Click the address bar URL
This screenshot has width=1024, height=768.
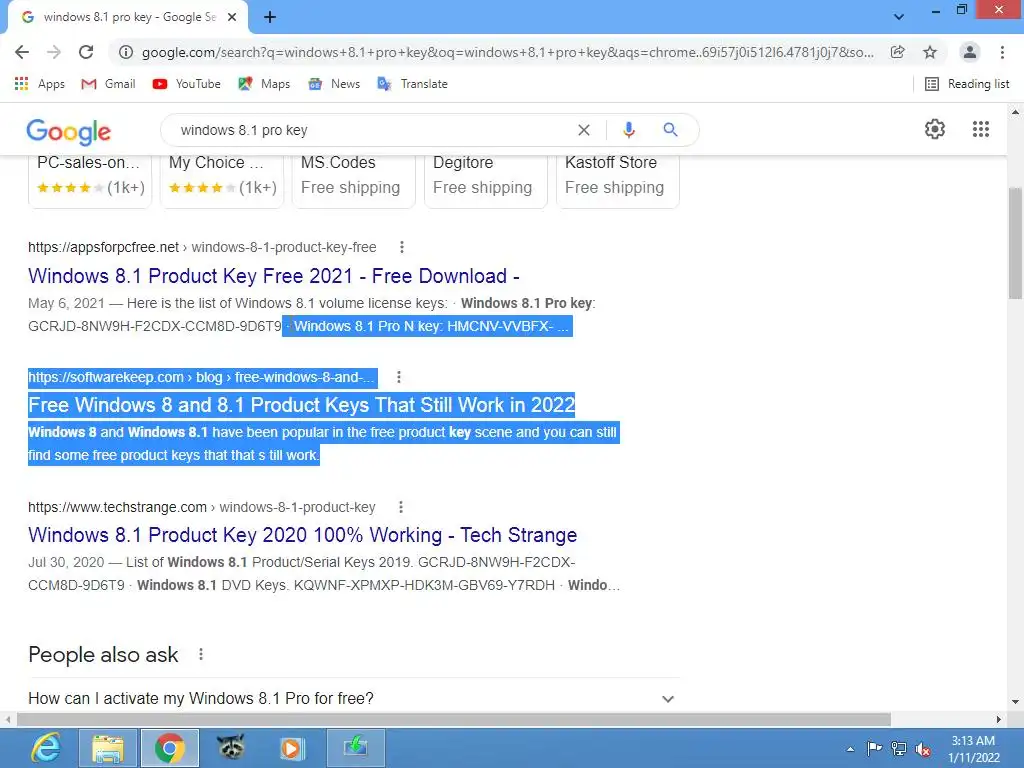tap(507, 52)
